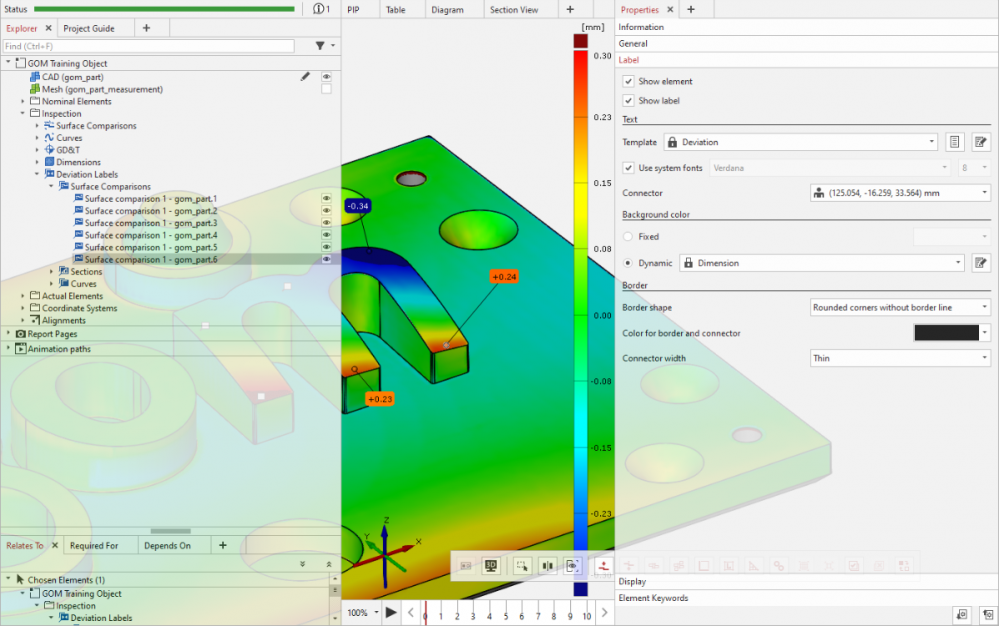999x626 pixels.
Task: Open the Section View tab
Action: pyautogui.click(x=514, y=10)
